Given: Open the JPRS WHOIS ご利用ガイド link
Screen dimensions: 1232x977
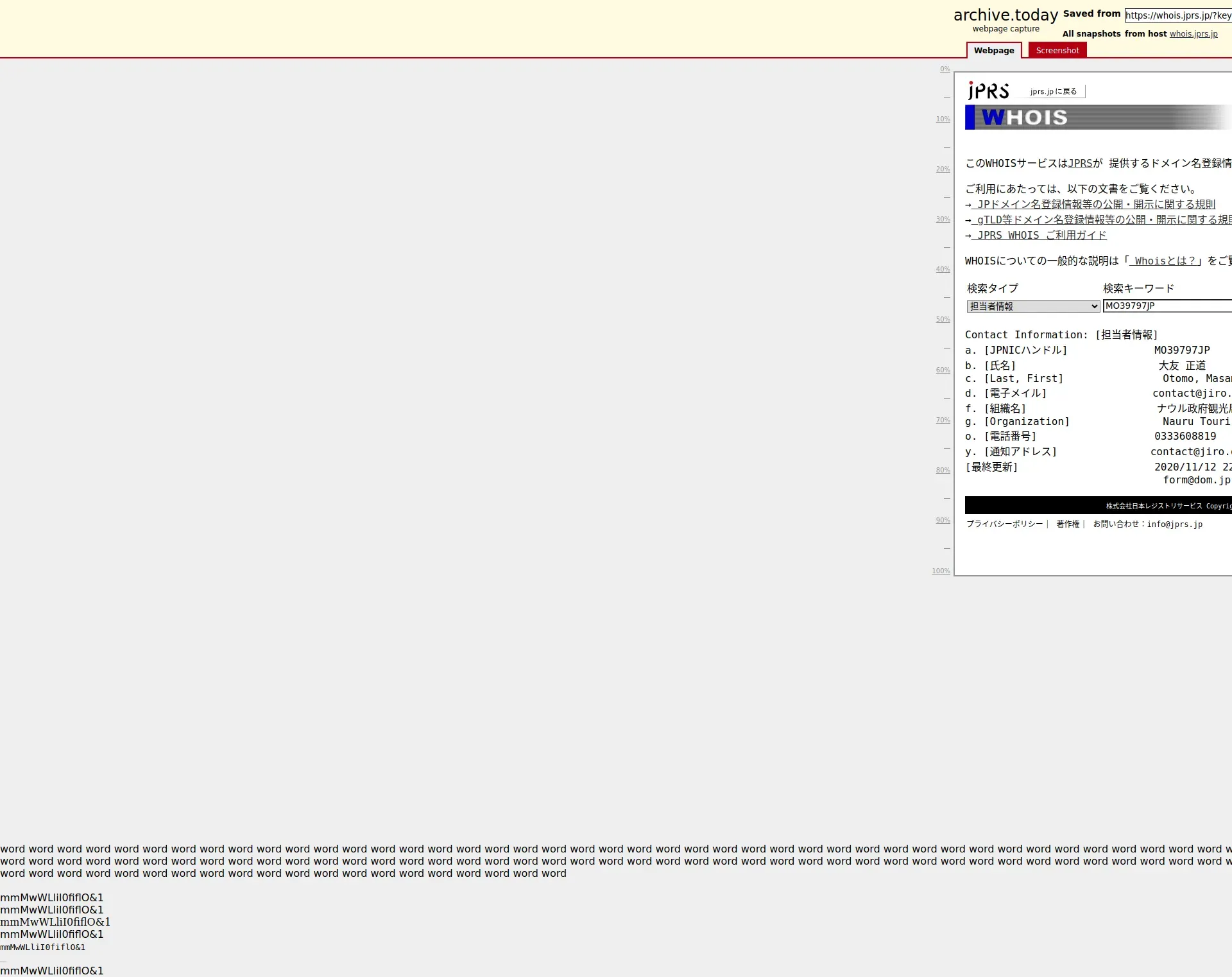Looking at the screenshot, I should coord(1041,236).
